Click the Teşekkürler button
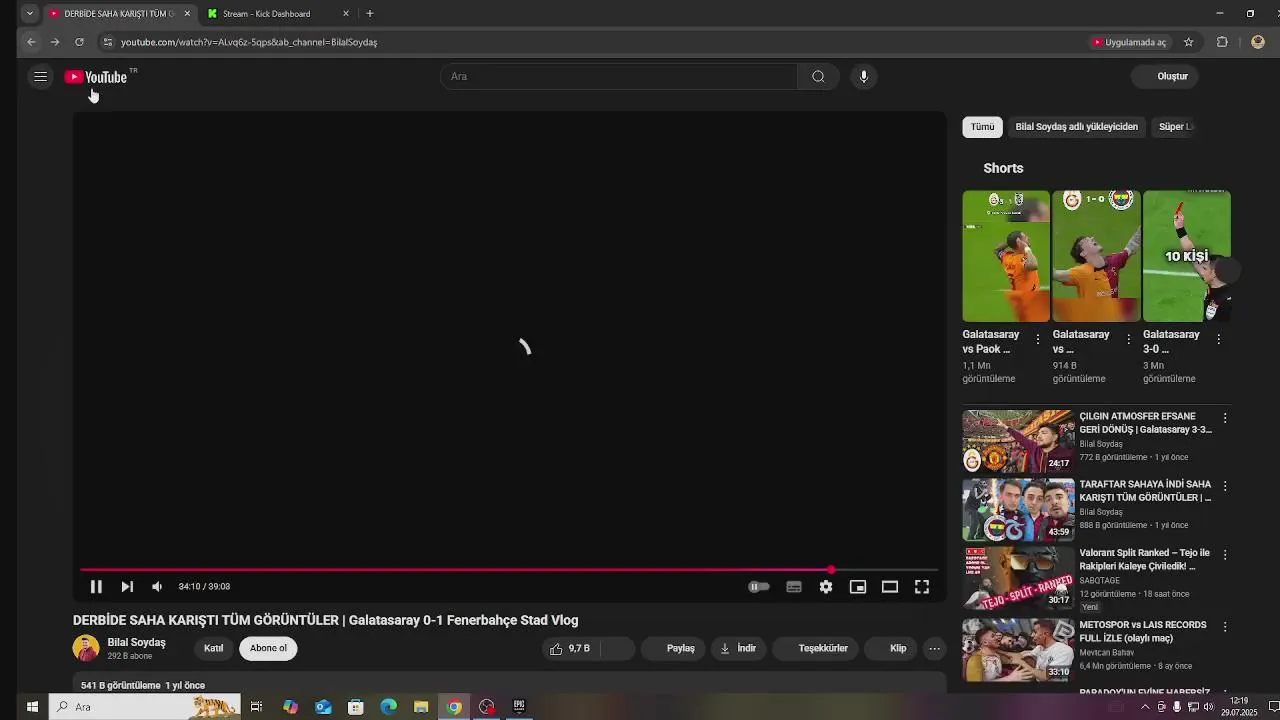The width and height of the screenshot is (1280, 720). tap(815, 648)
